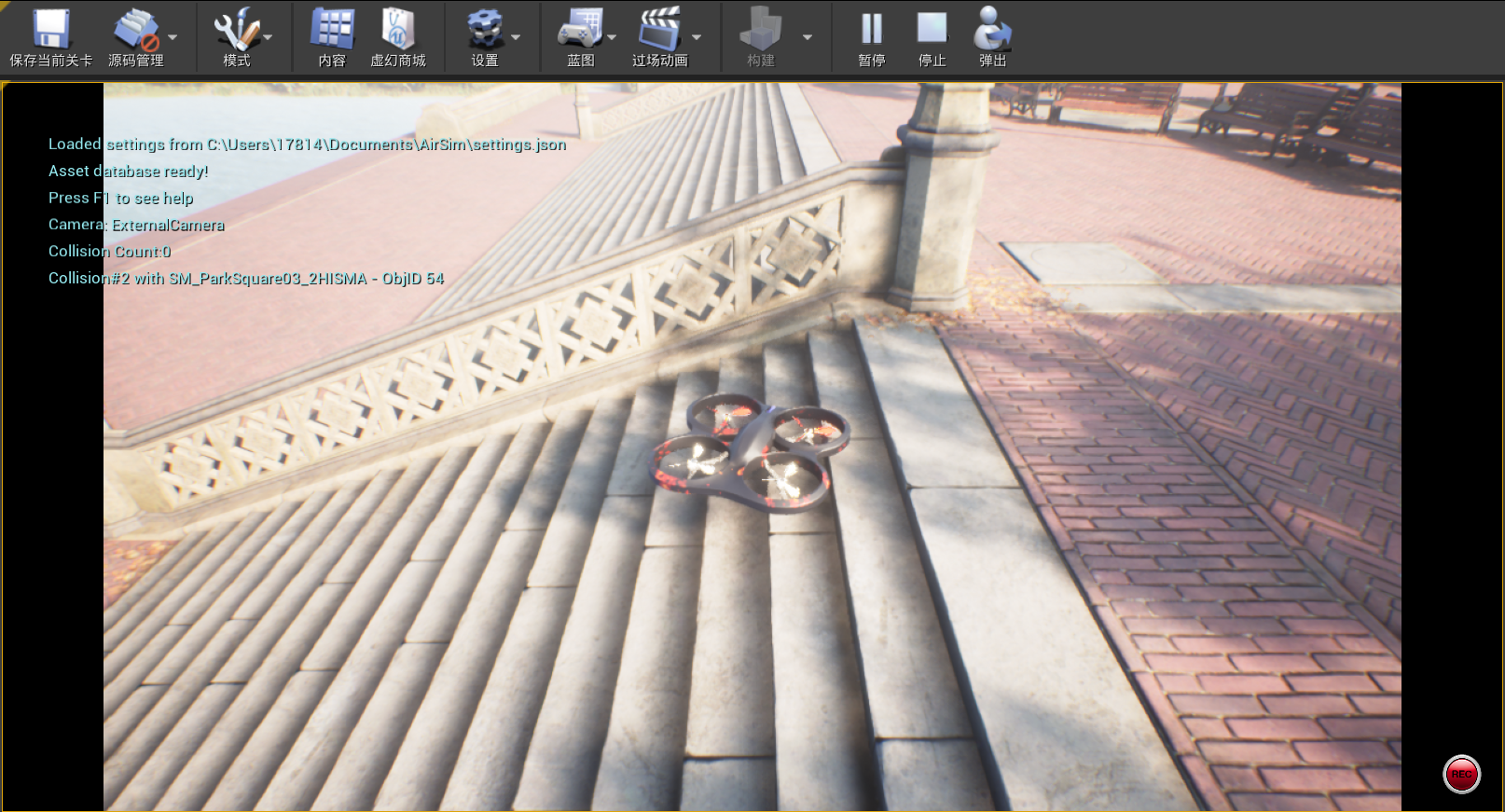The height and width of the screenshot is (812, 1505).
Task: Click the 'Camera: ExternalCamera' status text
Action: (x=136, y=225)
